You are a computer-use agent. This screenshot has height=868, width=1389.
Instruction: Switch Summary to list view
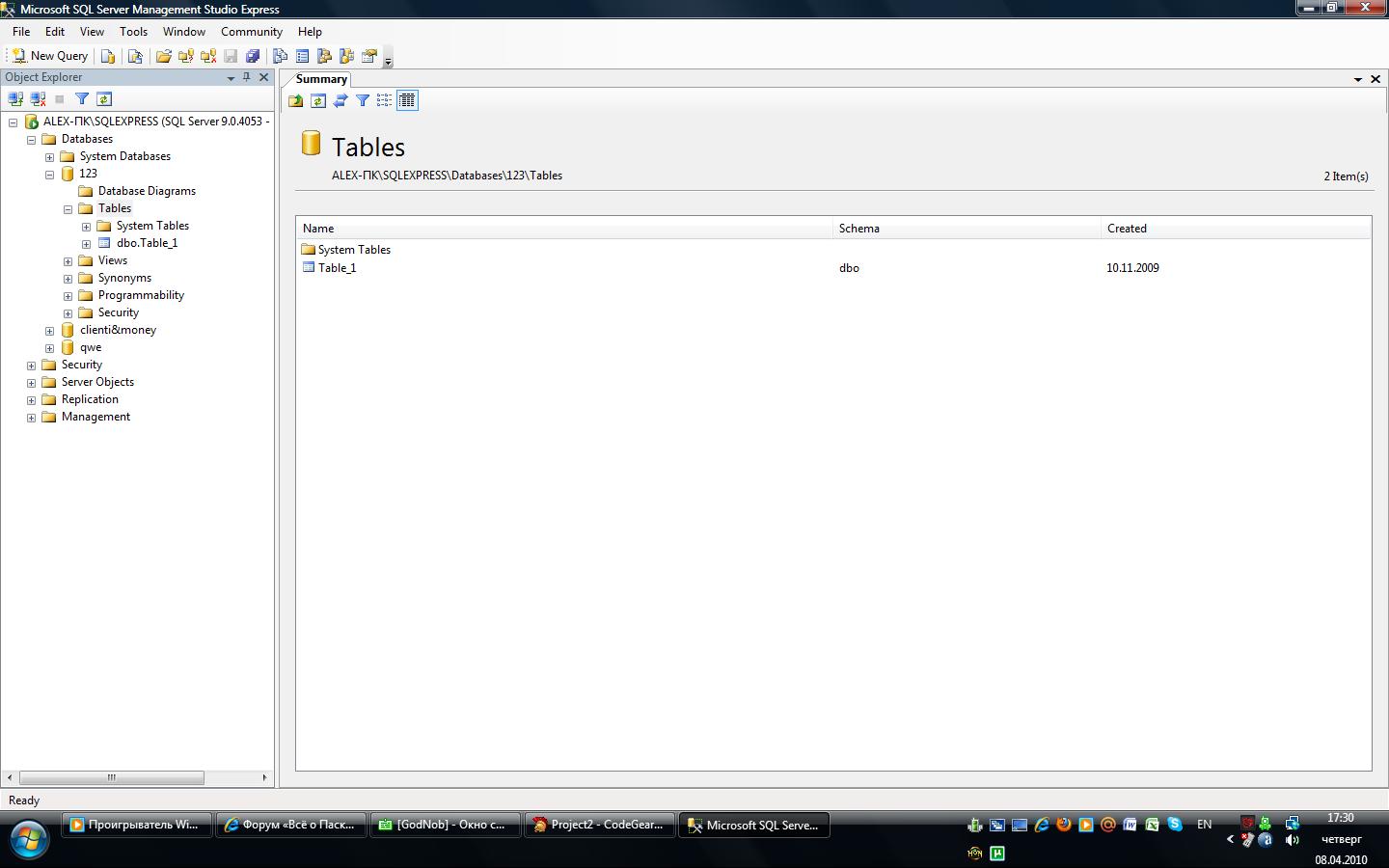point(385,100)
